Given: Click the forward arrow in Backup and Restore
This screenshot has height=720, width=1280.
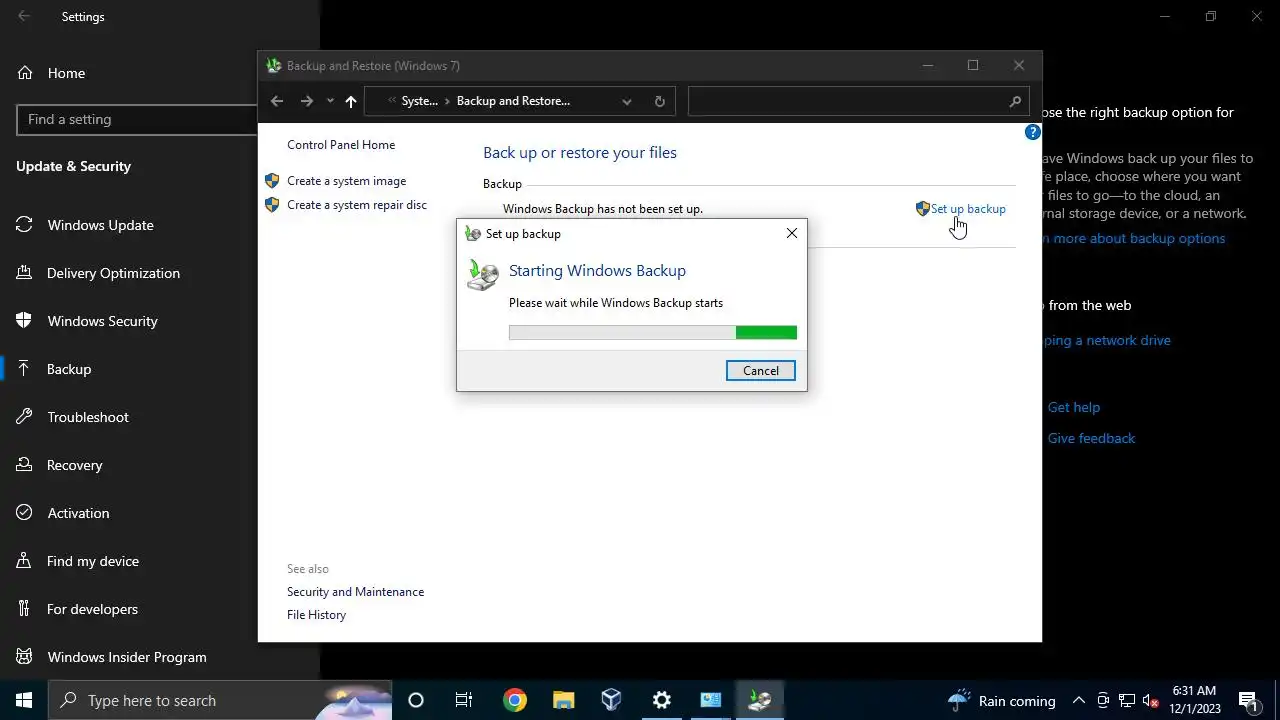Looking at the screenshot, I should pyautogui.click(x=307, y=101).
